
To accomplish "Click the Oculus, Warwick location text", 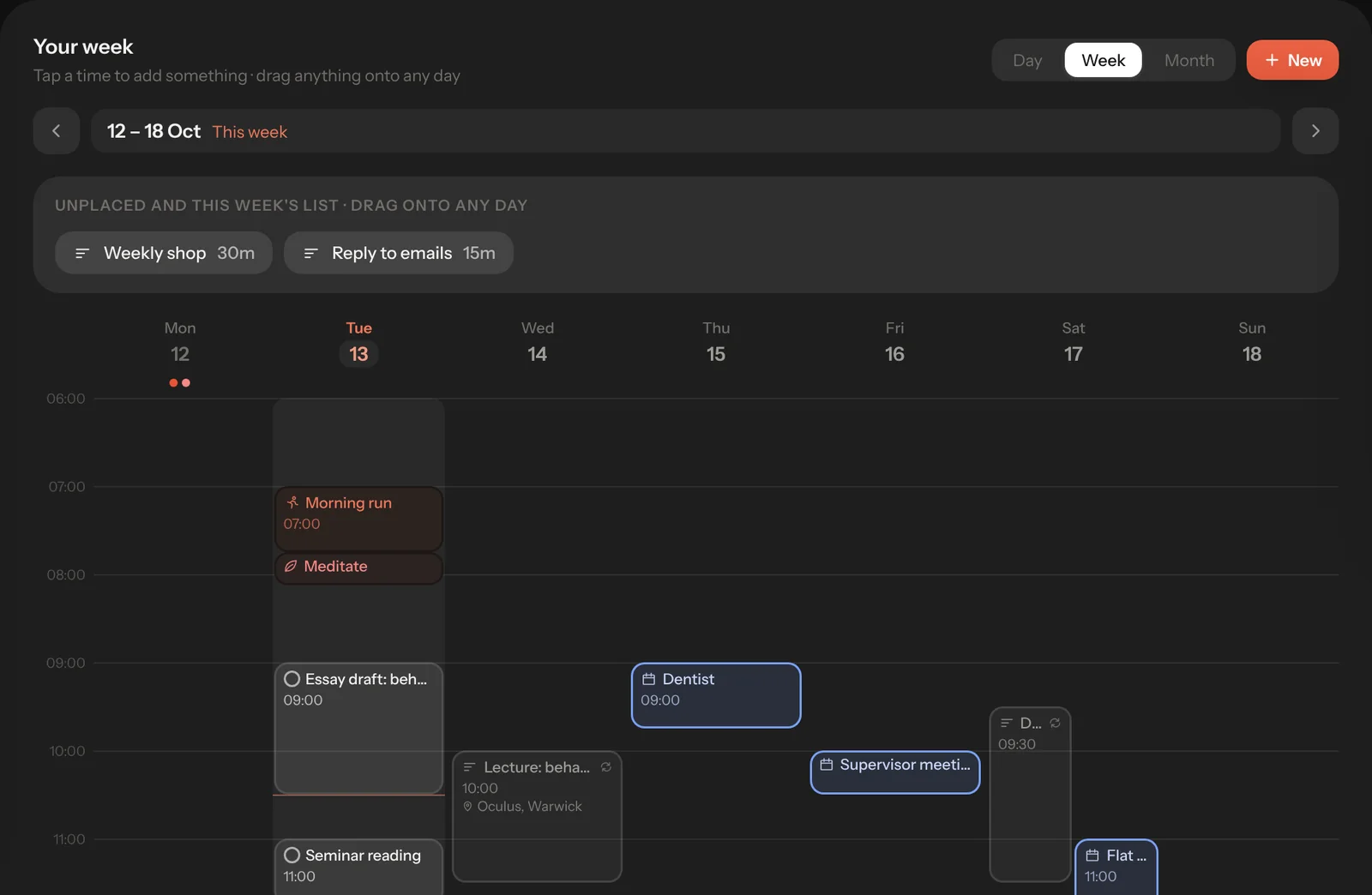I will [x=529, y=807].
